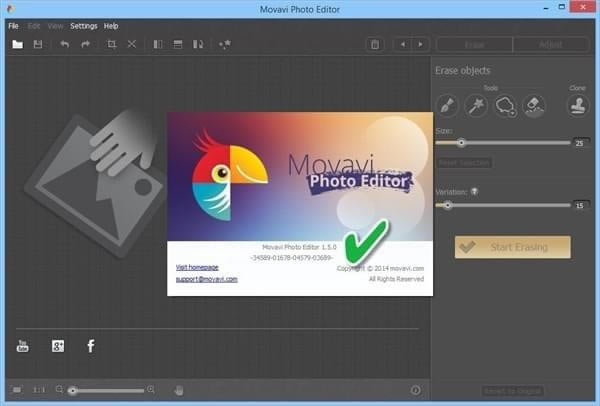The height and width of the screenshot is (406, 600).
Task: Activate the Clone Stamp tool
Action: point(577,106)
